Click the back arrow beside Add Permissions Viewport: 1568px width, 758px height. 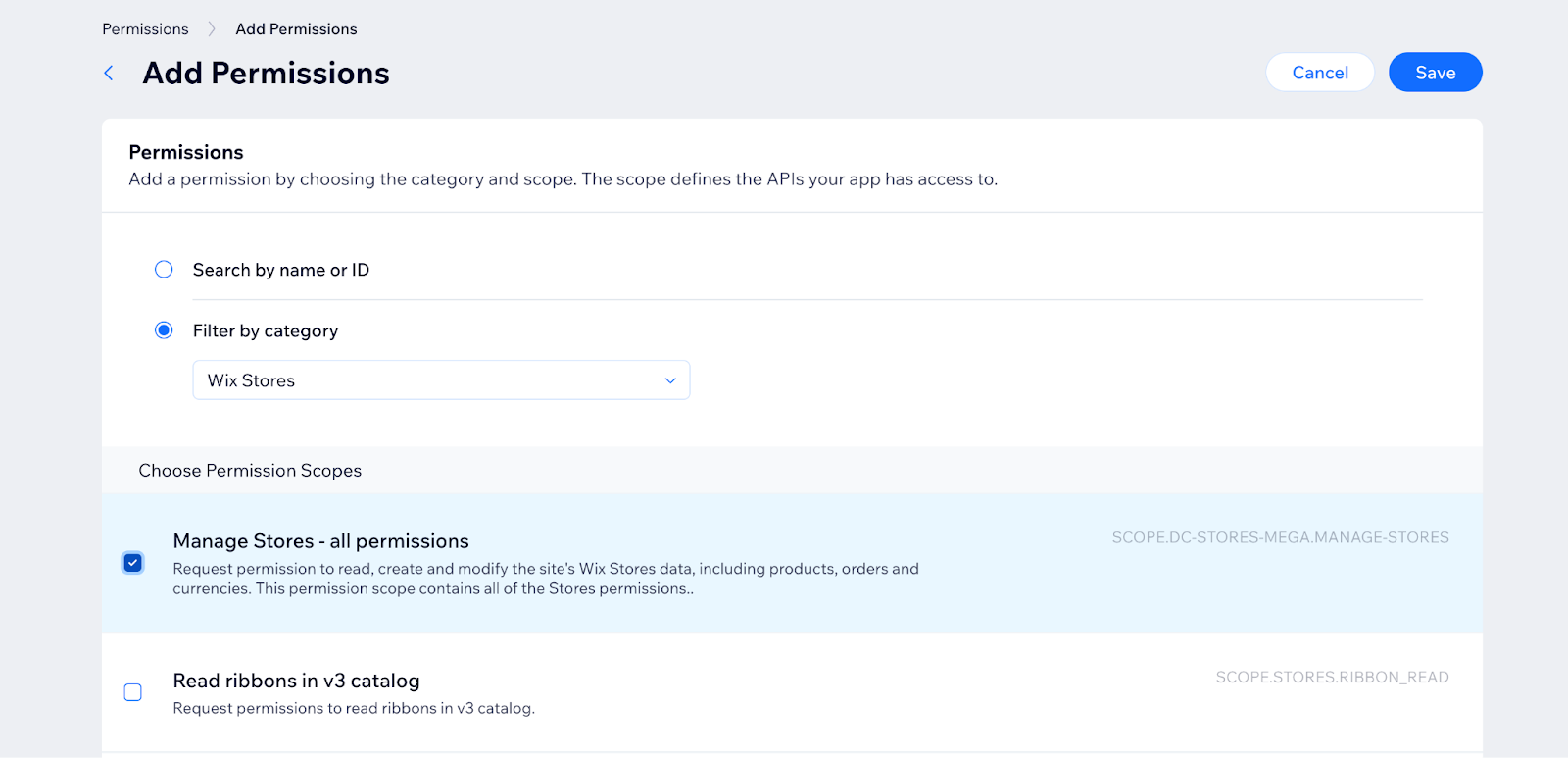109,74
